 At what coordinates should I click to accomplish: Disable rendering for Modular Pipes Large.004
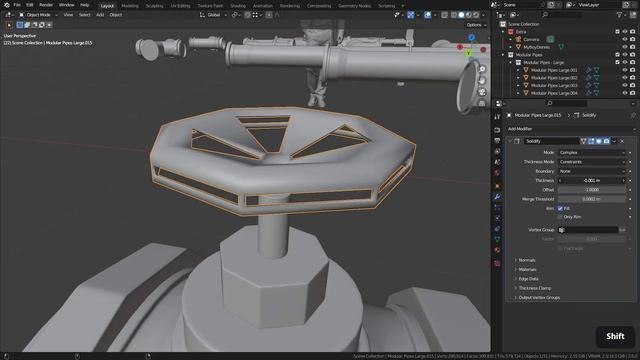pyautogui.click(x=632, y=93)
